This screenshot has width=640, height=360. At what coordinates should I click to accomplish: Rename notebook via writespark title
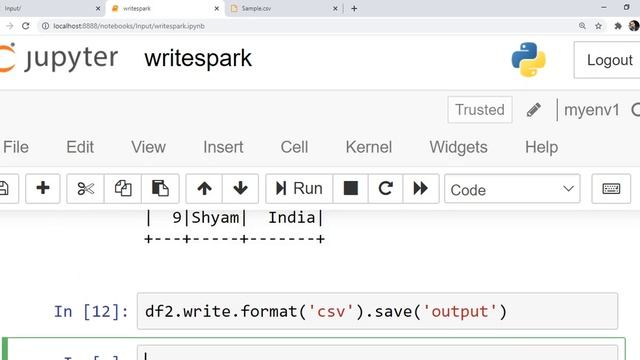pos(198,58)
